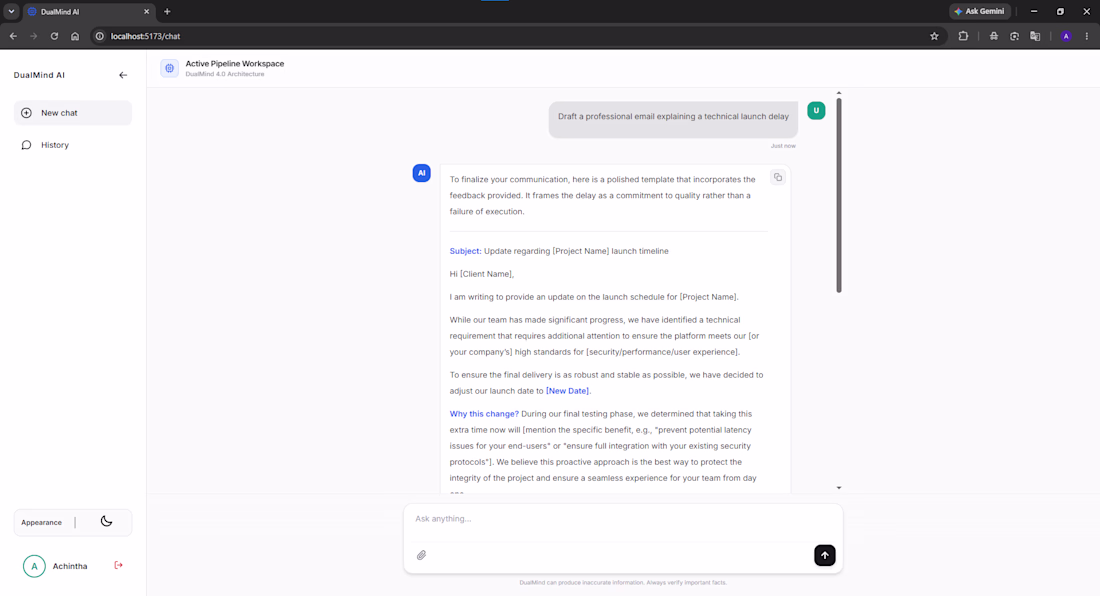1100x596 pixels.
Task: Open the chat History
Action: click(x=73, y=145)
